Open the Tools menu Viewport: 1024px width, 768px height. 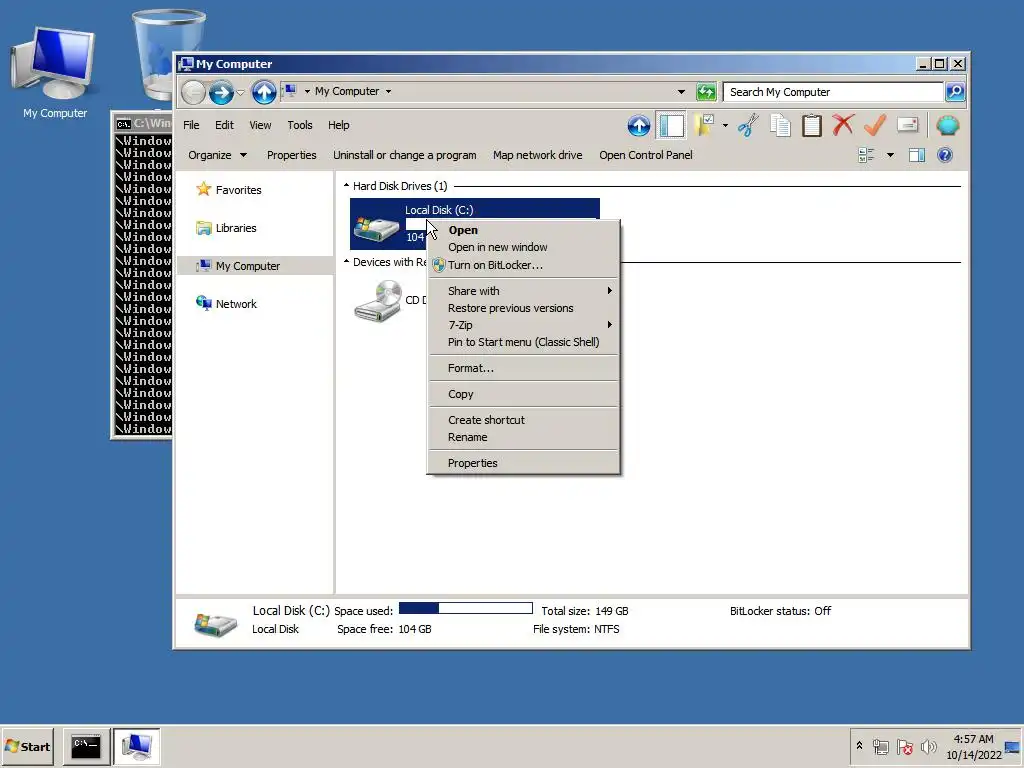pos(300,125)
